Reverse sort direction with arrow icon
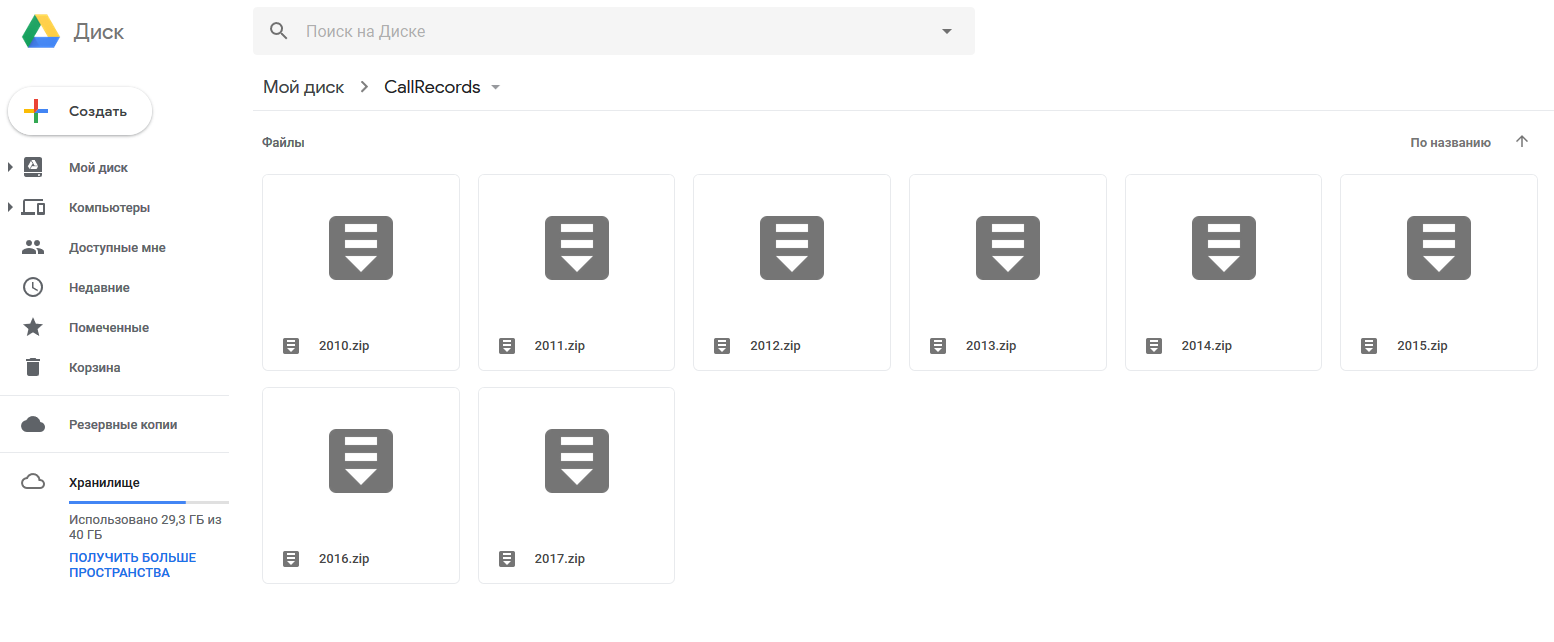This screenshot has height=642, width=1554. [1522, 142]
